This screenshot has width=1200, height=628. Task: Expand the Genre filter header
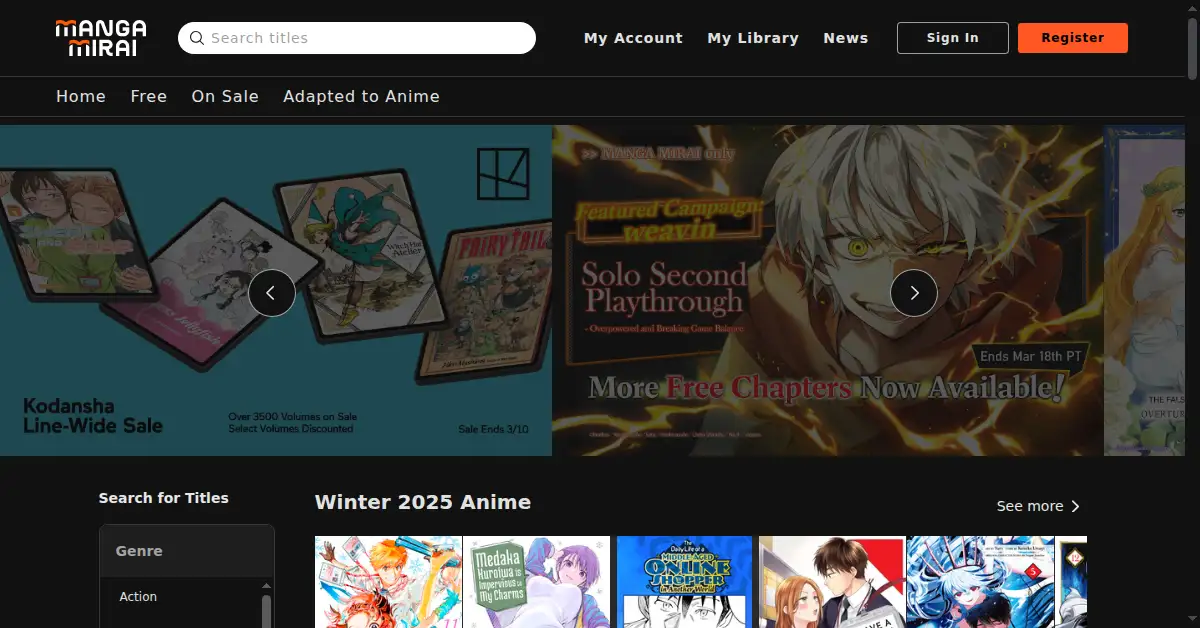187,551
